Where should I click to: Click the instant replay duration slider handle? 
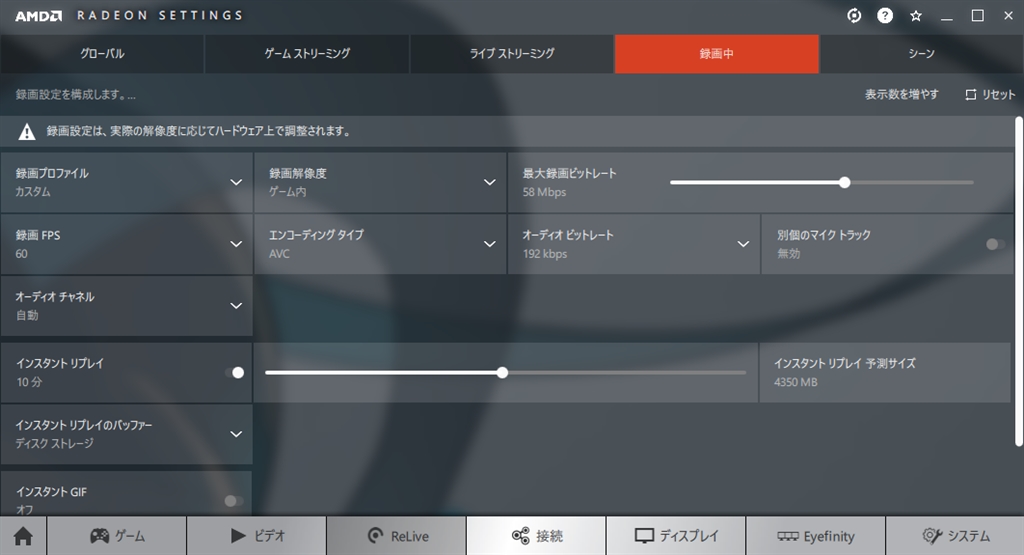pyautogui.click(x=502, y=373)
